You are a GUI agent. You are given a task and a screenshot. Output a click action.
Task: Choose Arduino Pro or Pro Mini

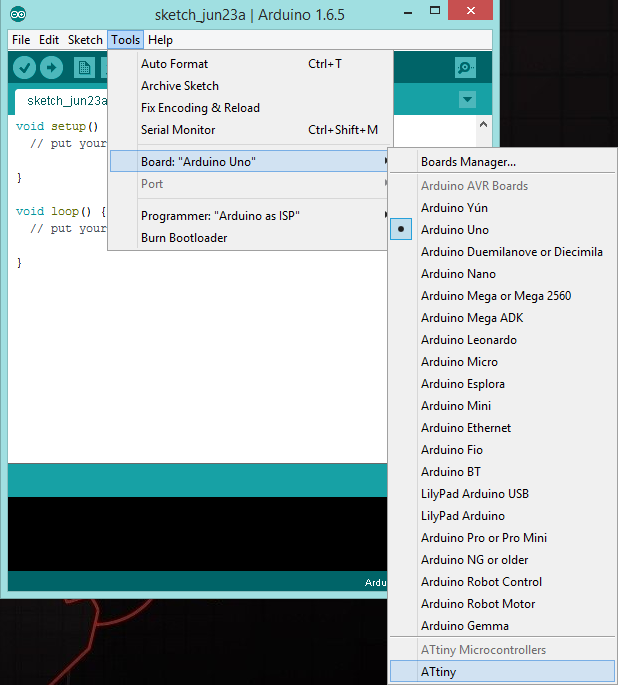click(x=502, y=537)
